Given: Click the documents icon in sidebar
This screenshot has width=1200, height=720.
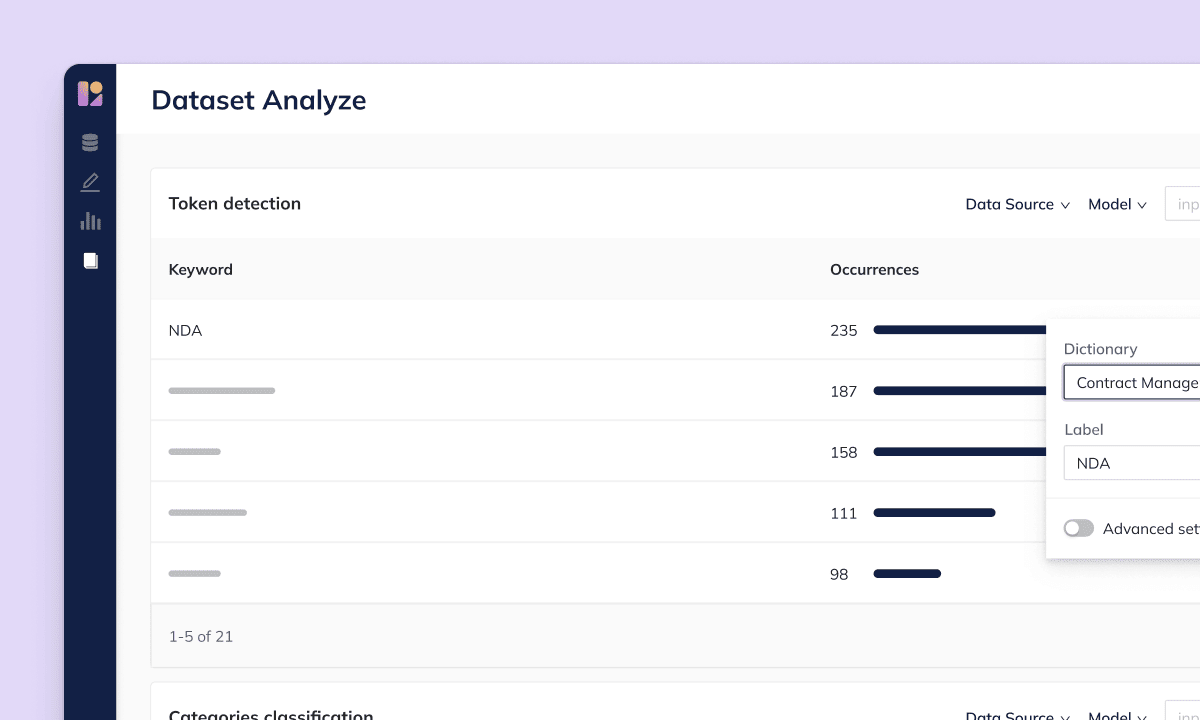Looking at the screenshot, I should tap(90, 261).
